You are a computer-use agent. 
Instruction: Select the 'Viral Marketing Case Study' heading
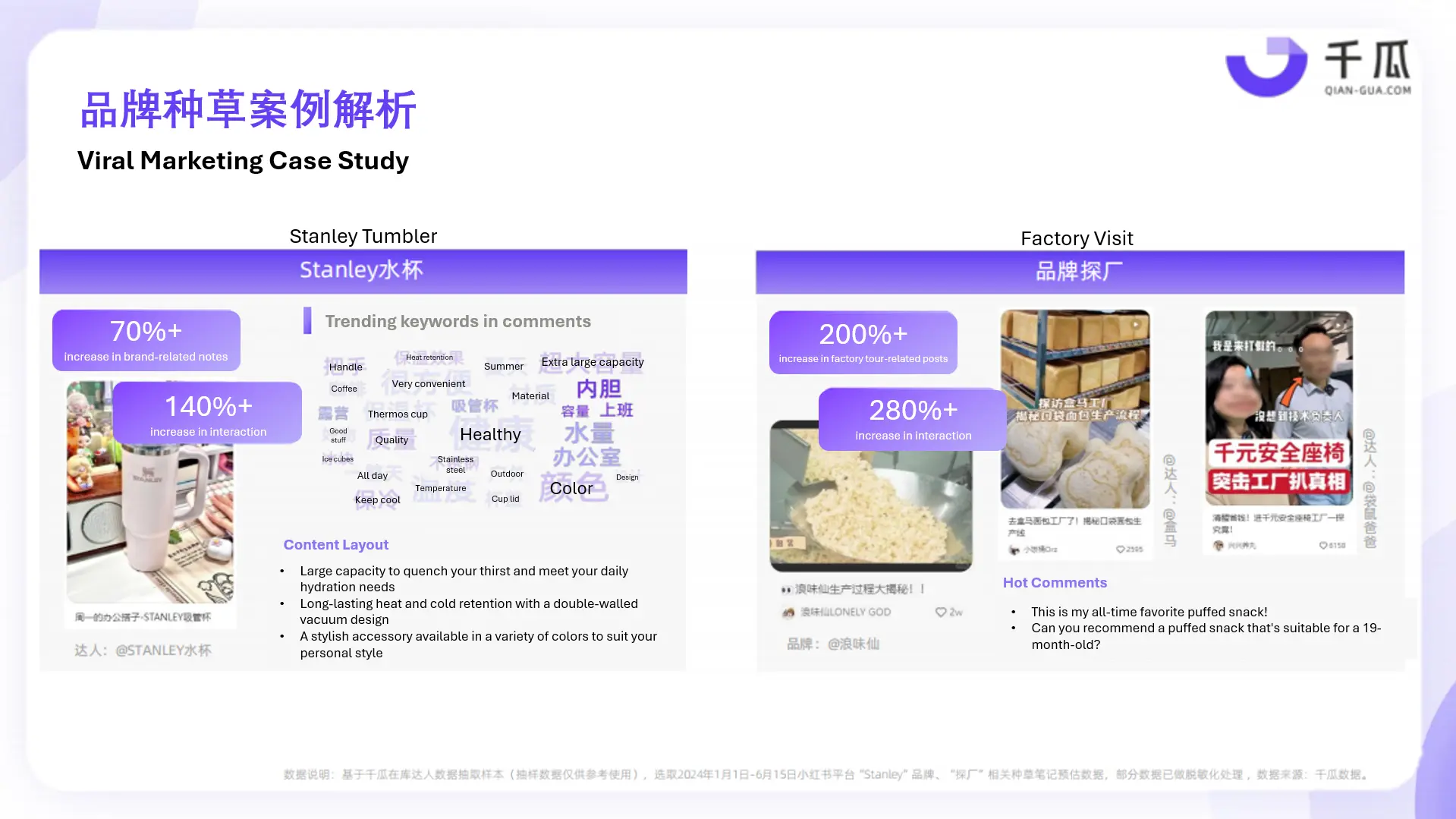(x=243, y=161)
